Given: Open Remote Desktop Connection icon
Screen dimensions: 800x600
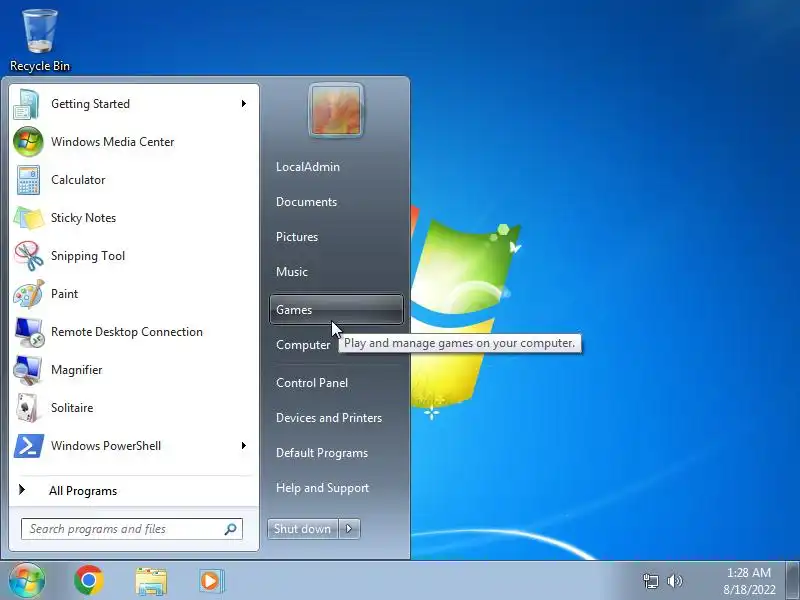Looking at the screenshot, I should [x=29, y=332].
